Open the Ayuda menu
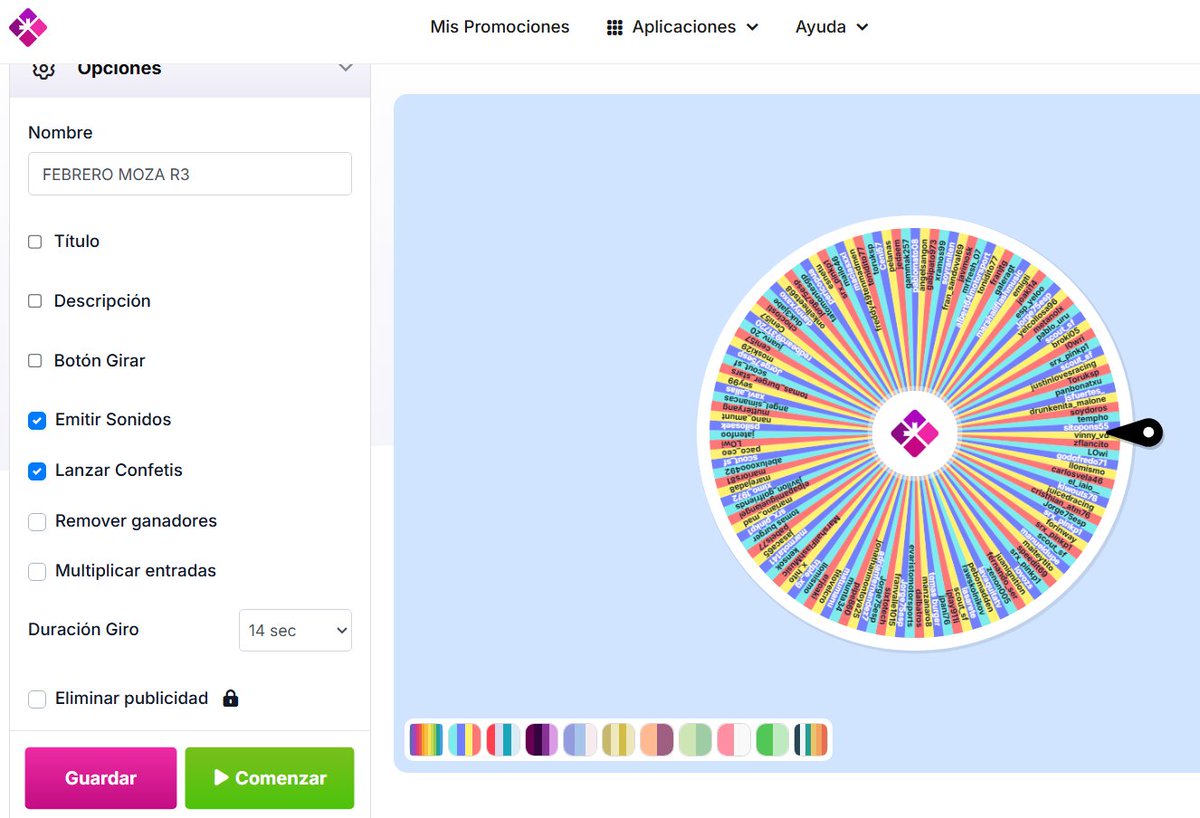Image resolution: width=1200 pixels, height=818 pixels. pyautogui.click(x=832, y=27)
